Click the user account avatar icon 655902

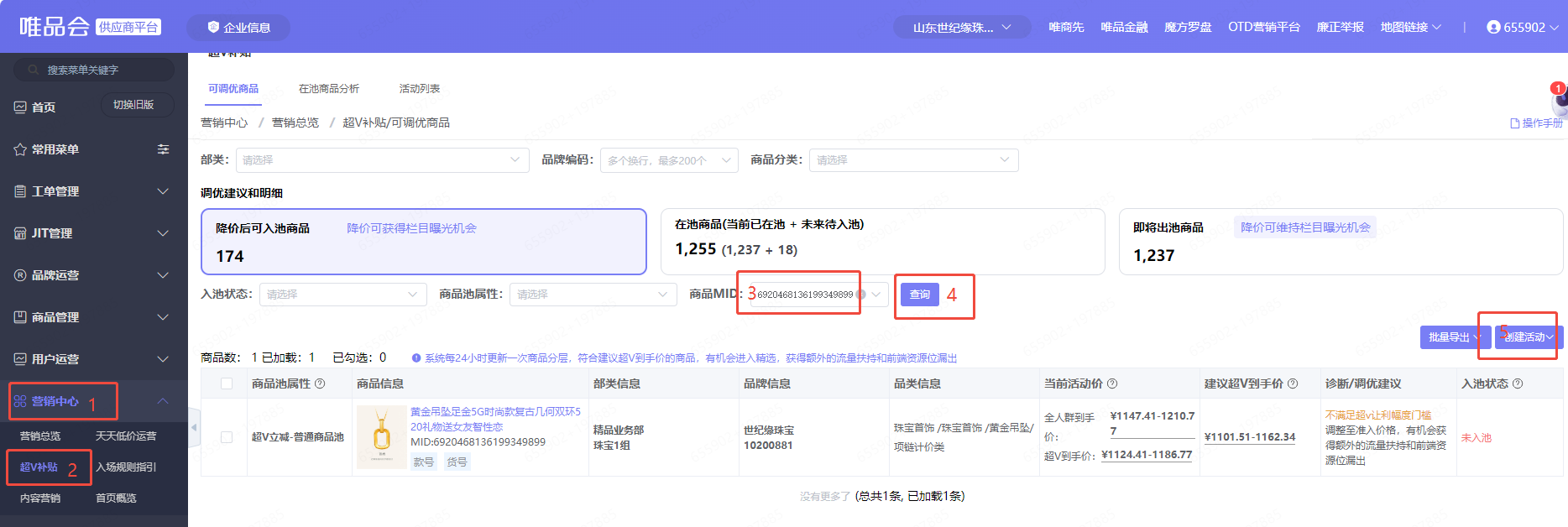click(x=1493, y=27)
